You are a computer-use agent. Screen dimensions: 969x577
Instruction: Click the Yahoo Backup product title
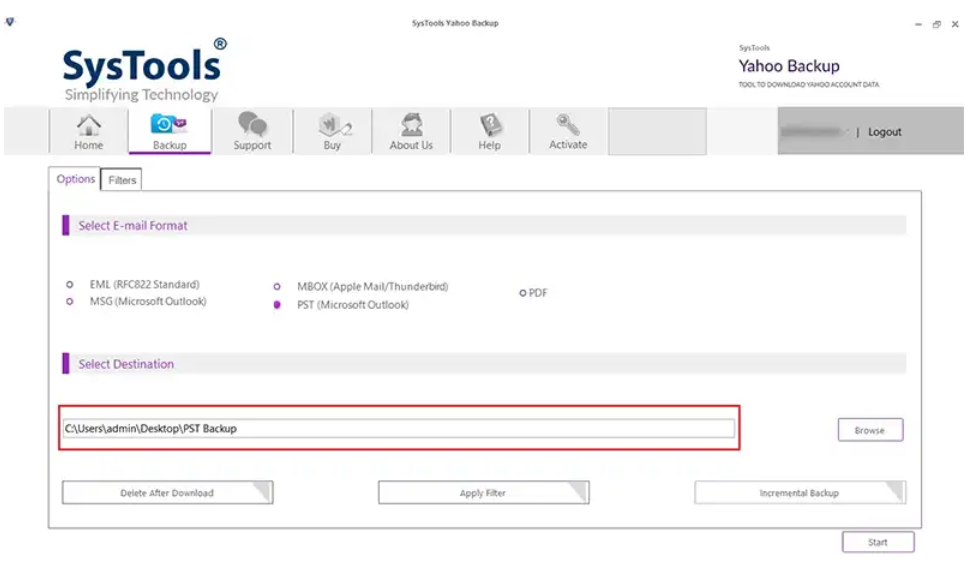[x=789, y=66]
